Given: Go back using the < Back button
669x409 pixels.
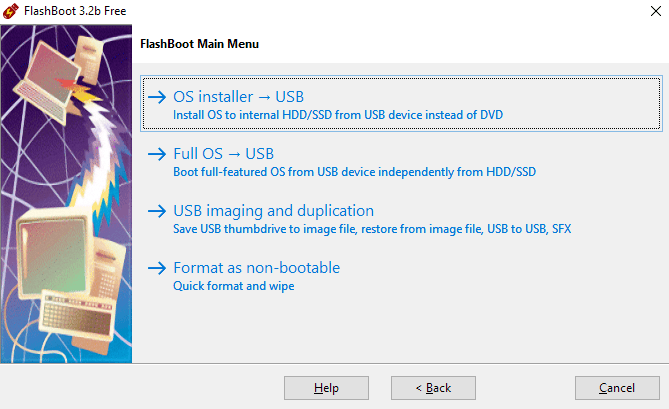Looking at the screenshot, I should pos(433,388).
